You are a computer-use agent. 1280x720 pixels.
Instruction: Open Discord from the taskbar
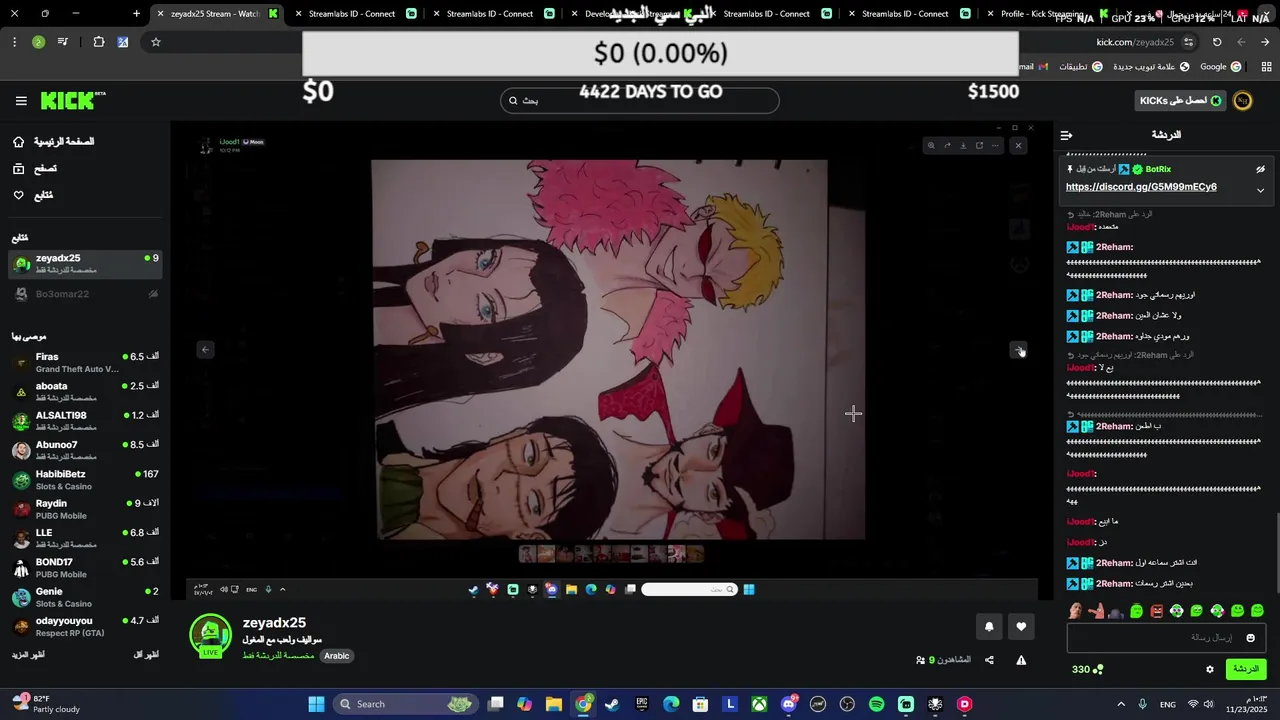coord(789,704)
